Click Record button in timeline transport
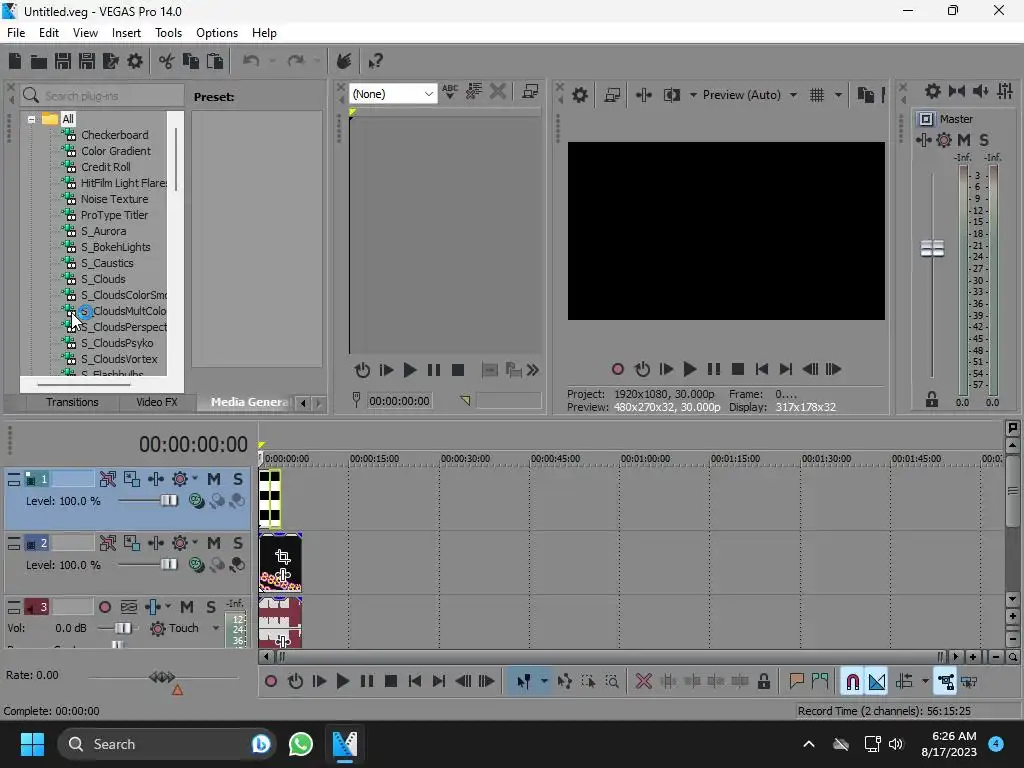Screen dimensions: 1024x768 coord(271,682)
